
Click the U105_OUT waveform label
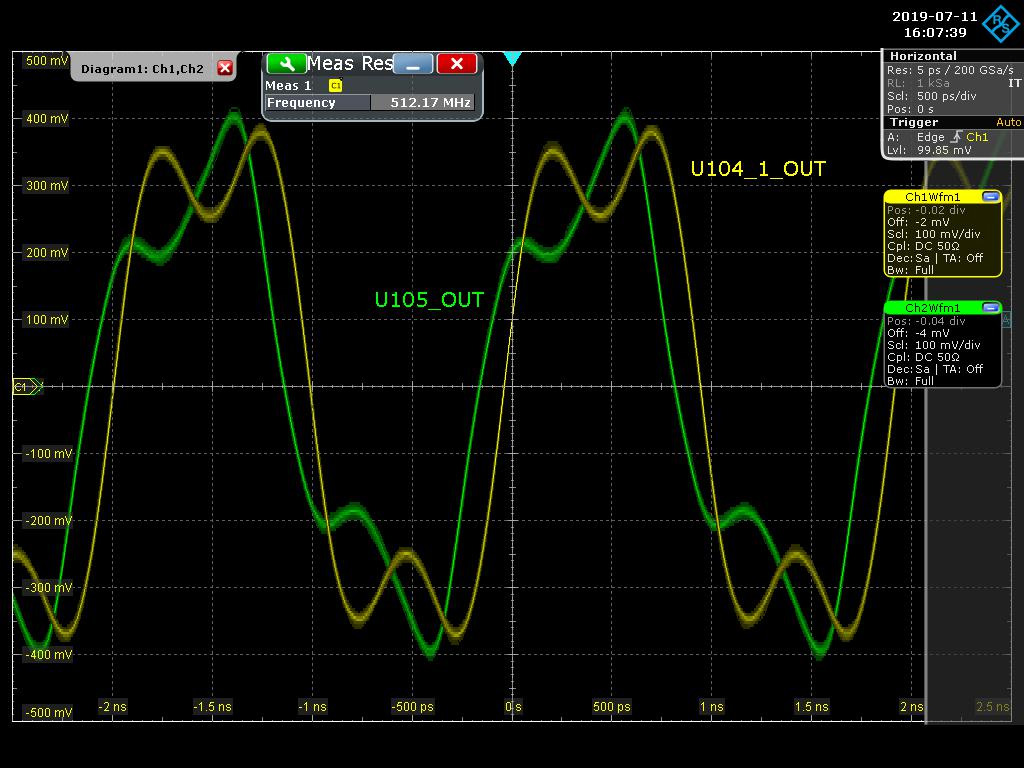[x=429, y=300]
